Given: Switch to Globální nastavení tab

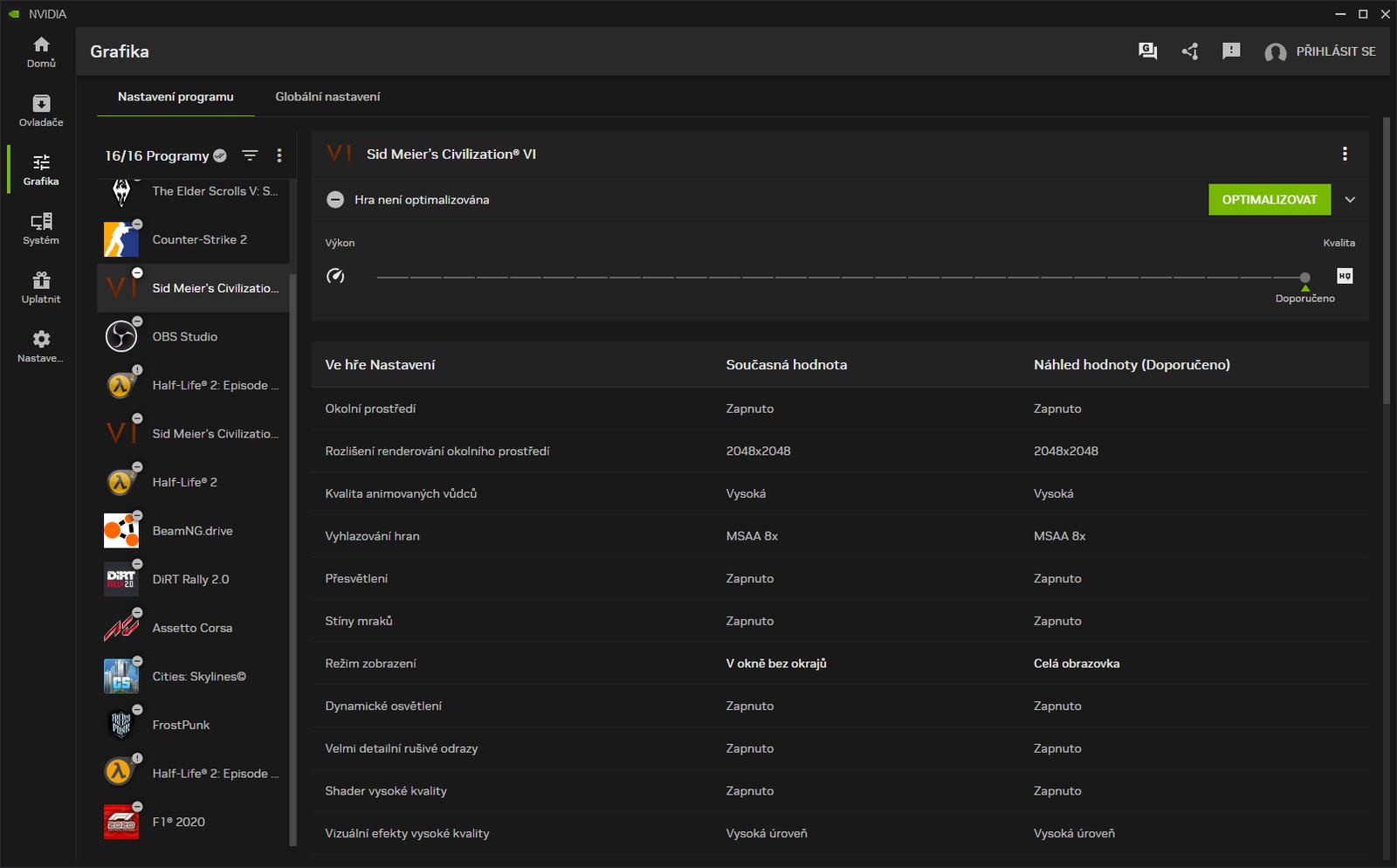Looking at the screenshot, I should 327,97.
